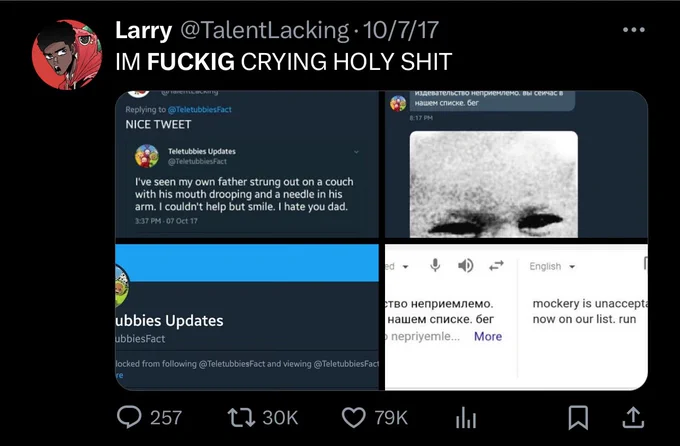Viewport: 680px width, 446px height.
Task: Open the reply comment icon
Action: coord(129,417)
